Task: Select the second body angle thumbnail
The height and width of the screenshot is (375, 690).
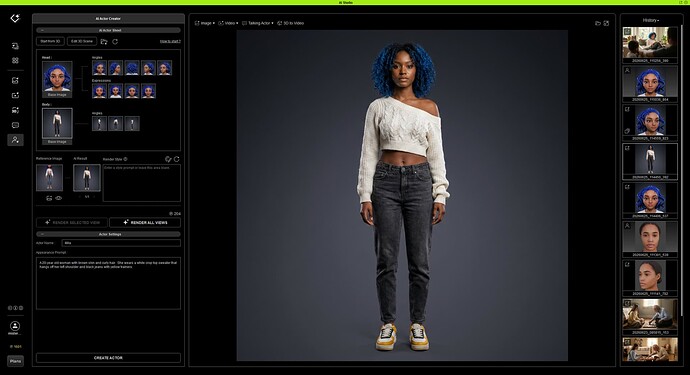Action: pyautogui.click(x=116, y=124)
